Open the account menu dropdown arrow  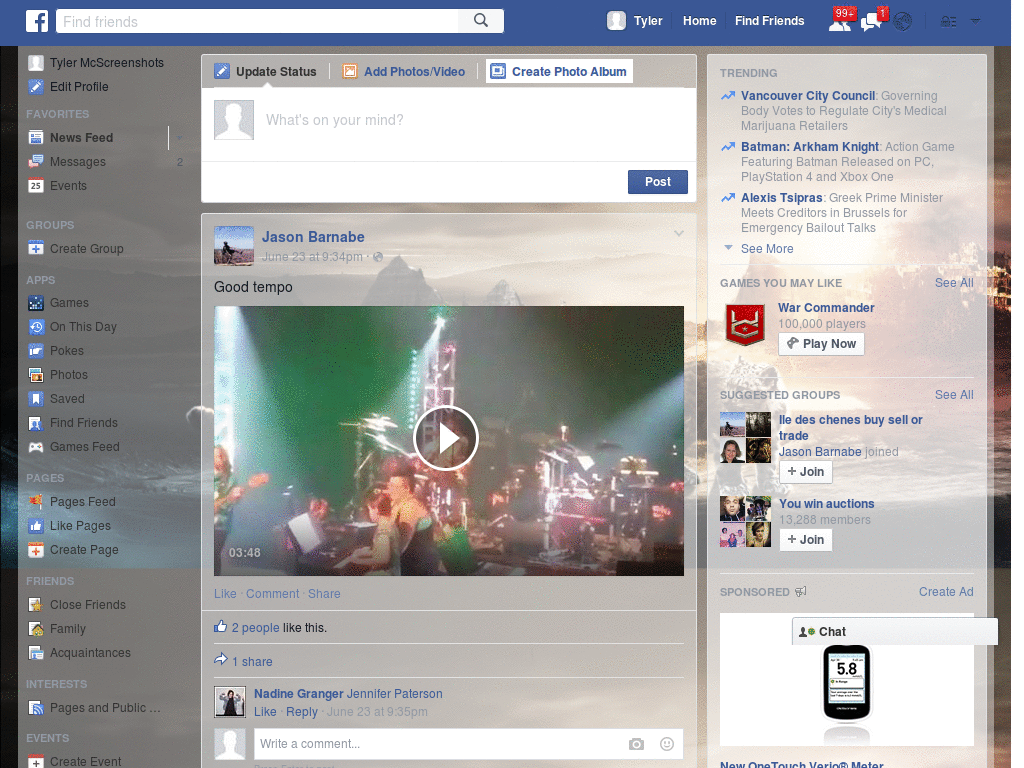(975, 22)
